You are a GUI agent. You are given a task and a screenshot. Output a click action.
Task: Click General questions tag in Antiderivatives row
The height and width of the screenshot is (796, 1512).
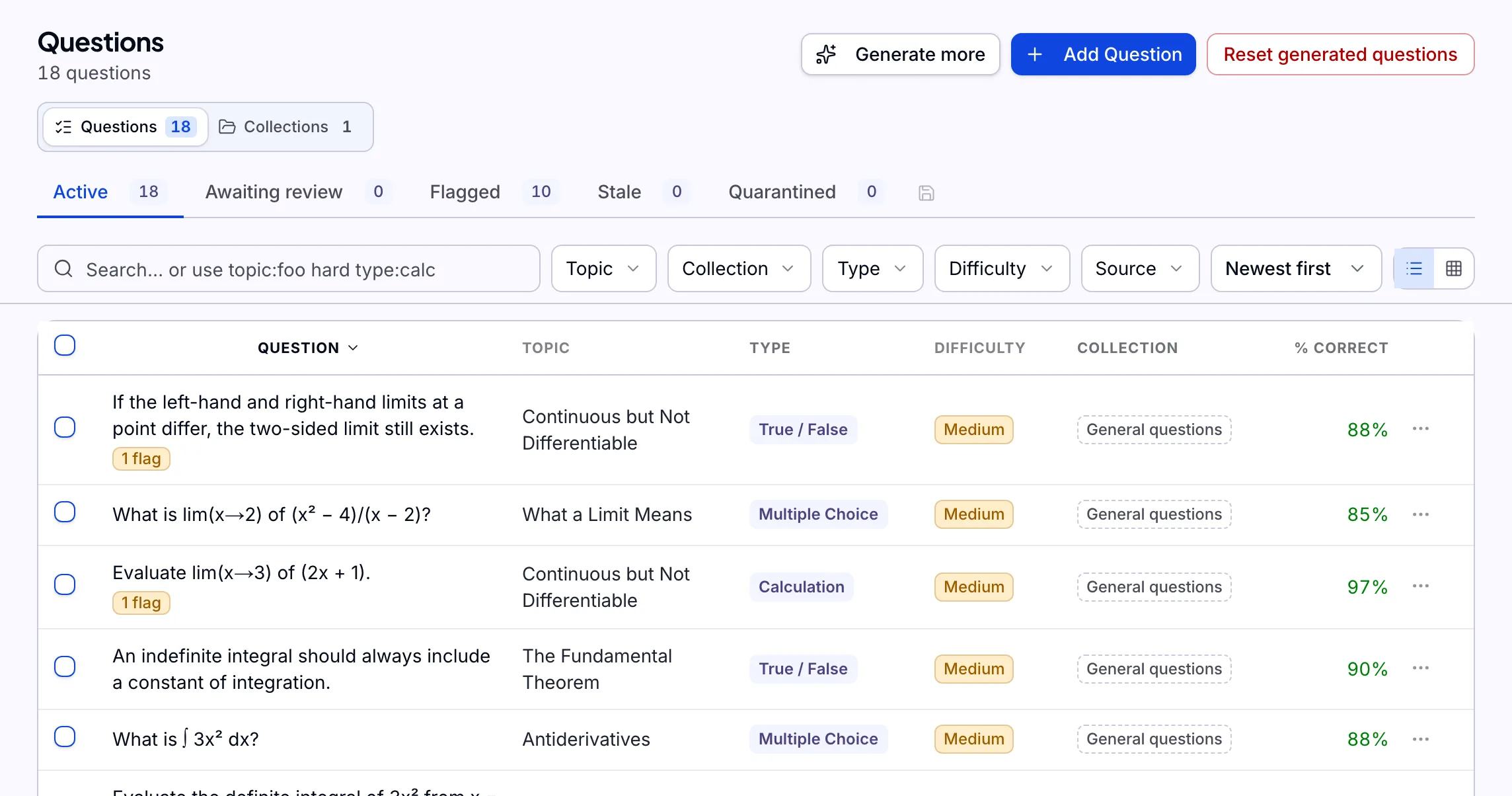[x=1154, y=739]
